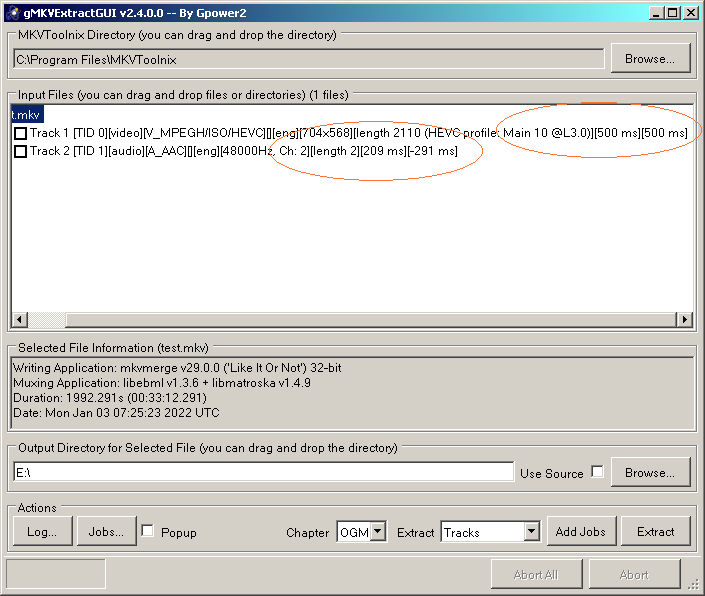The width and height of the screenshot is (705, 596).
Task: Check the Track 1 video checkbox
Action: (x=20, y=133)
